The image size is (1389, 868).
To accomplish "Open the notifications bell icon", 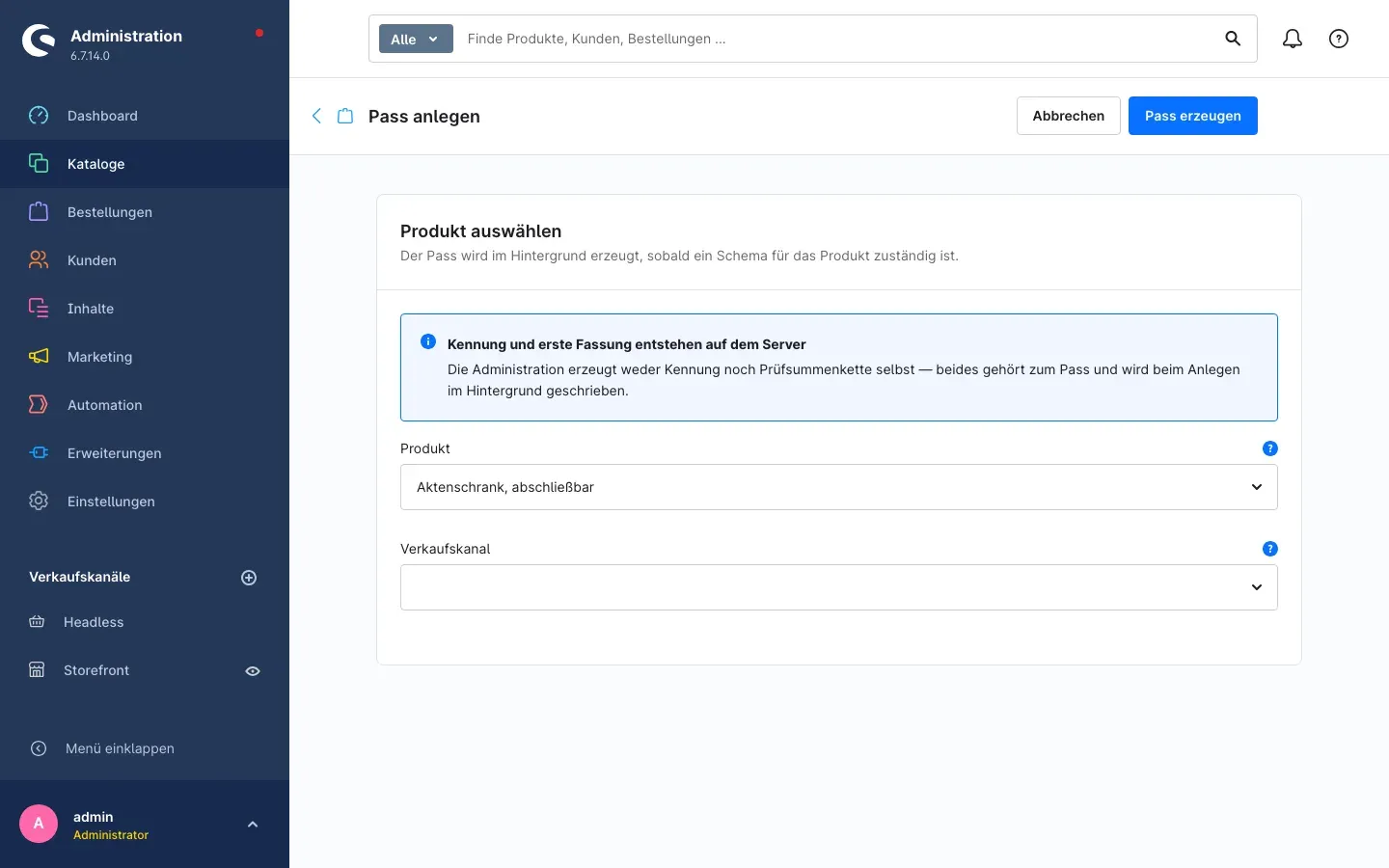I will (x=1293, y=39).
